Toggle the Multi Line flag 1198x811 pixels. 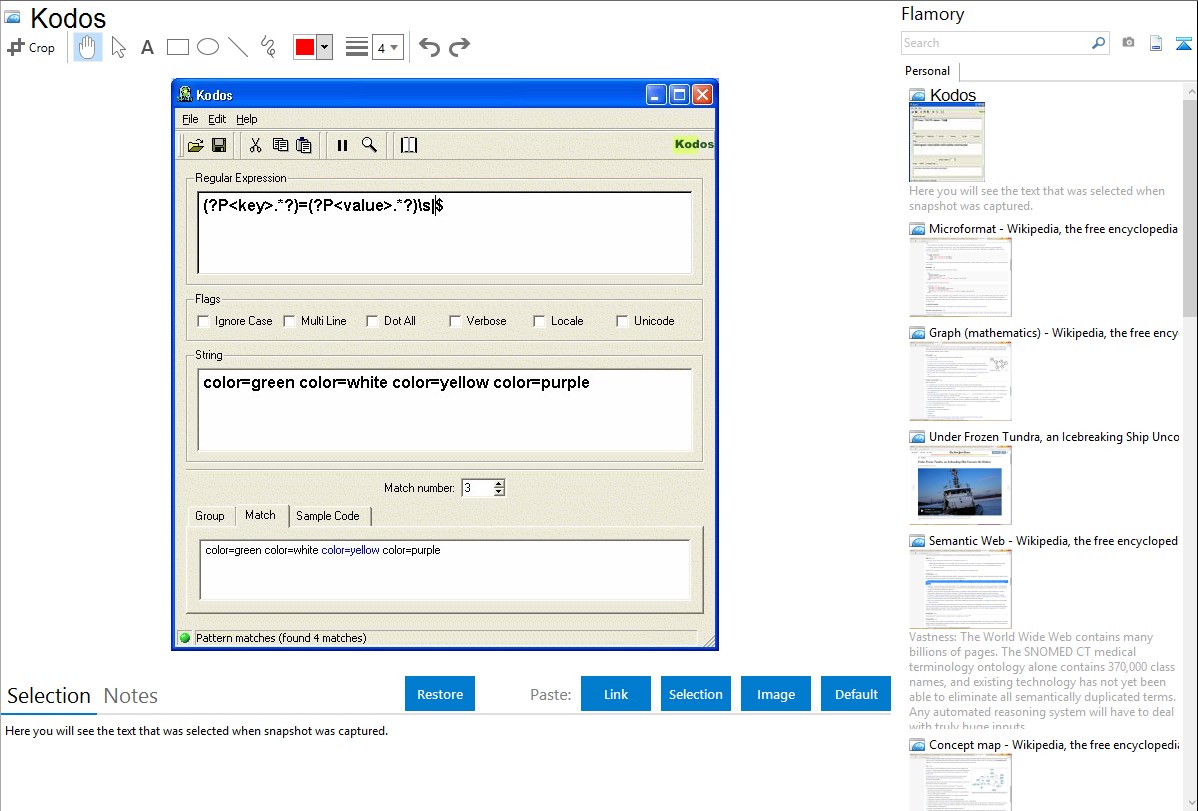coord(290,321)
